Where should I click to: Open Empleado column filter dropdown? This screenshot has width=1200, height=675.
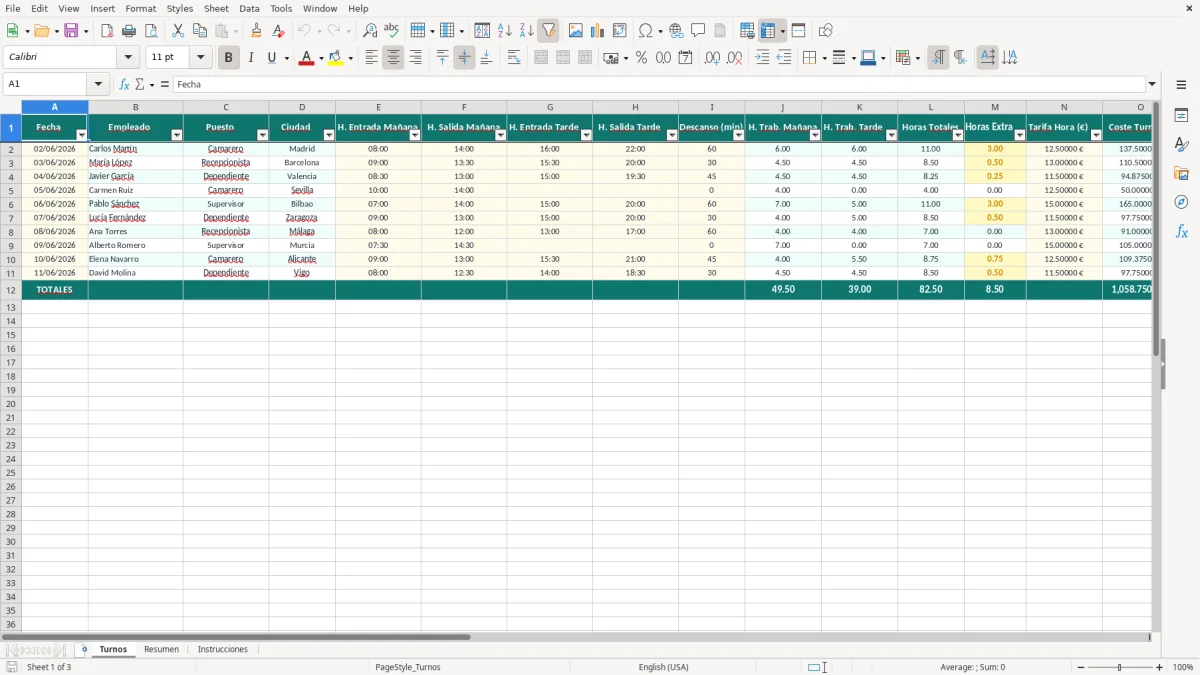[177, 135]
